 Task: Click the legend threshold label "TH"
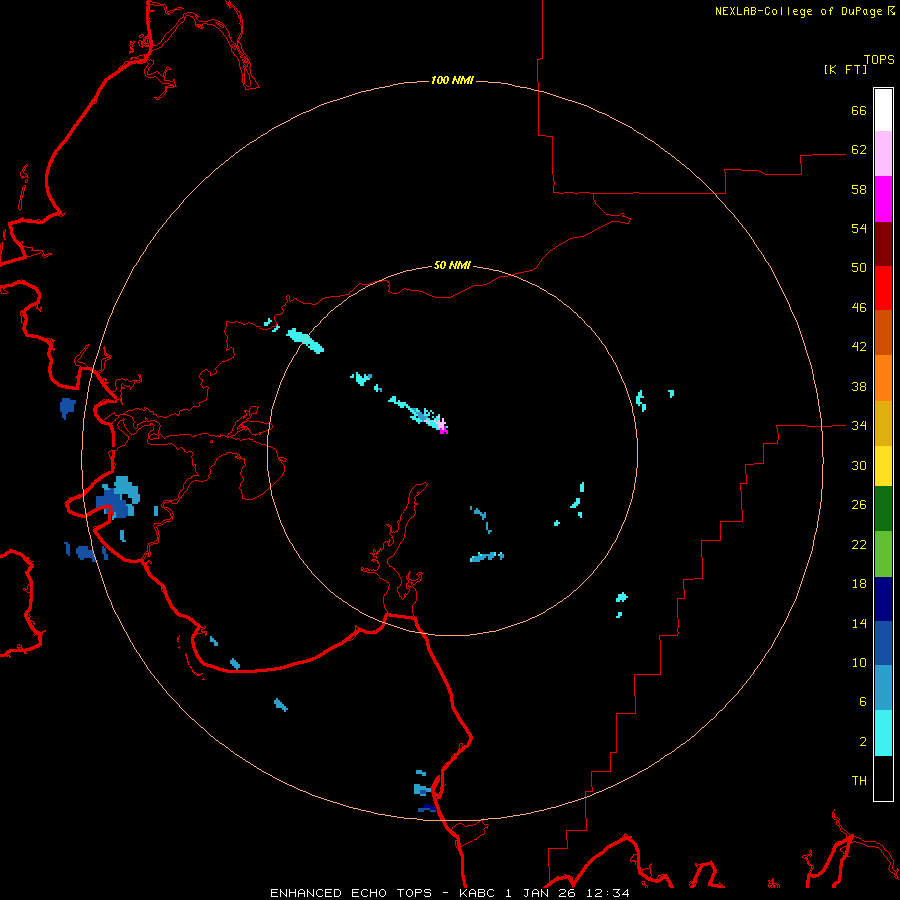tap(859, 781)
